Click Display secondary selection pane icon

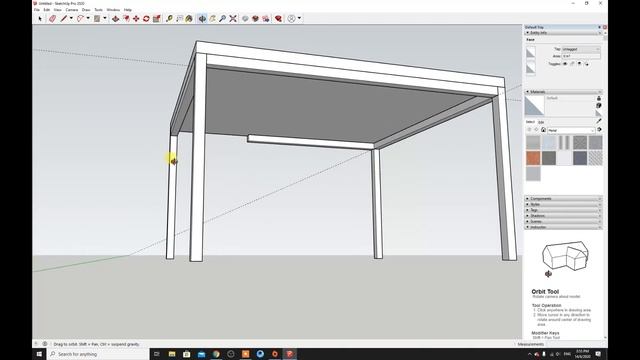pos(599,98)
